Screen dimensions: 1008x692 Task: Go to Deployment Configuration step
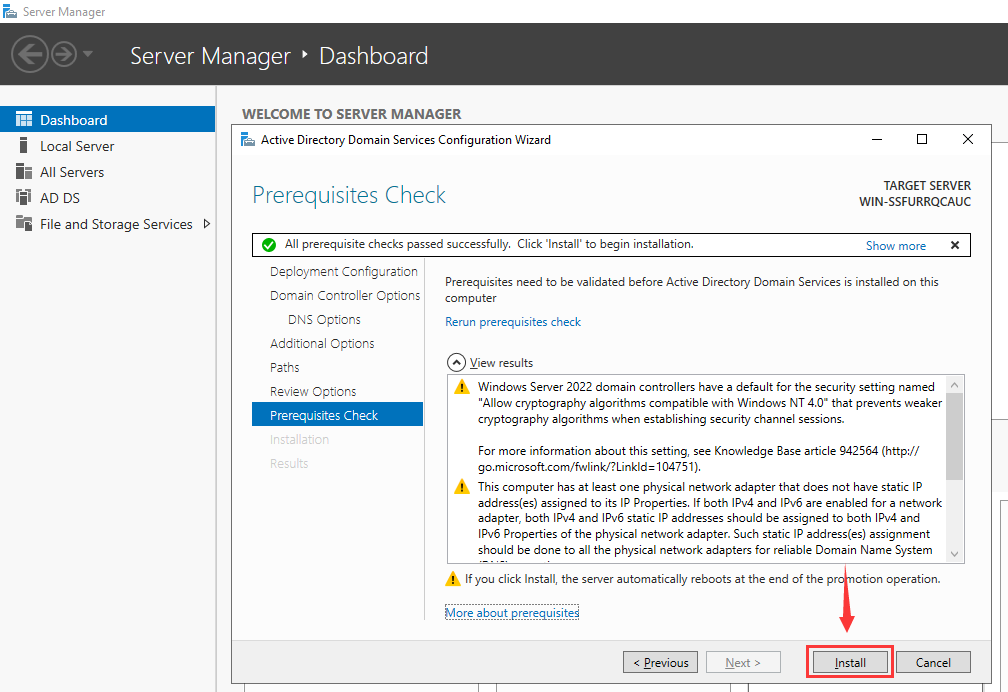(x=343, y=271)
